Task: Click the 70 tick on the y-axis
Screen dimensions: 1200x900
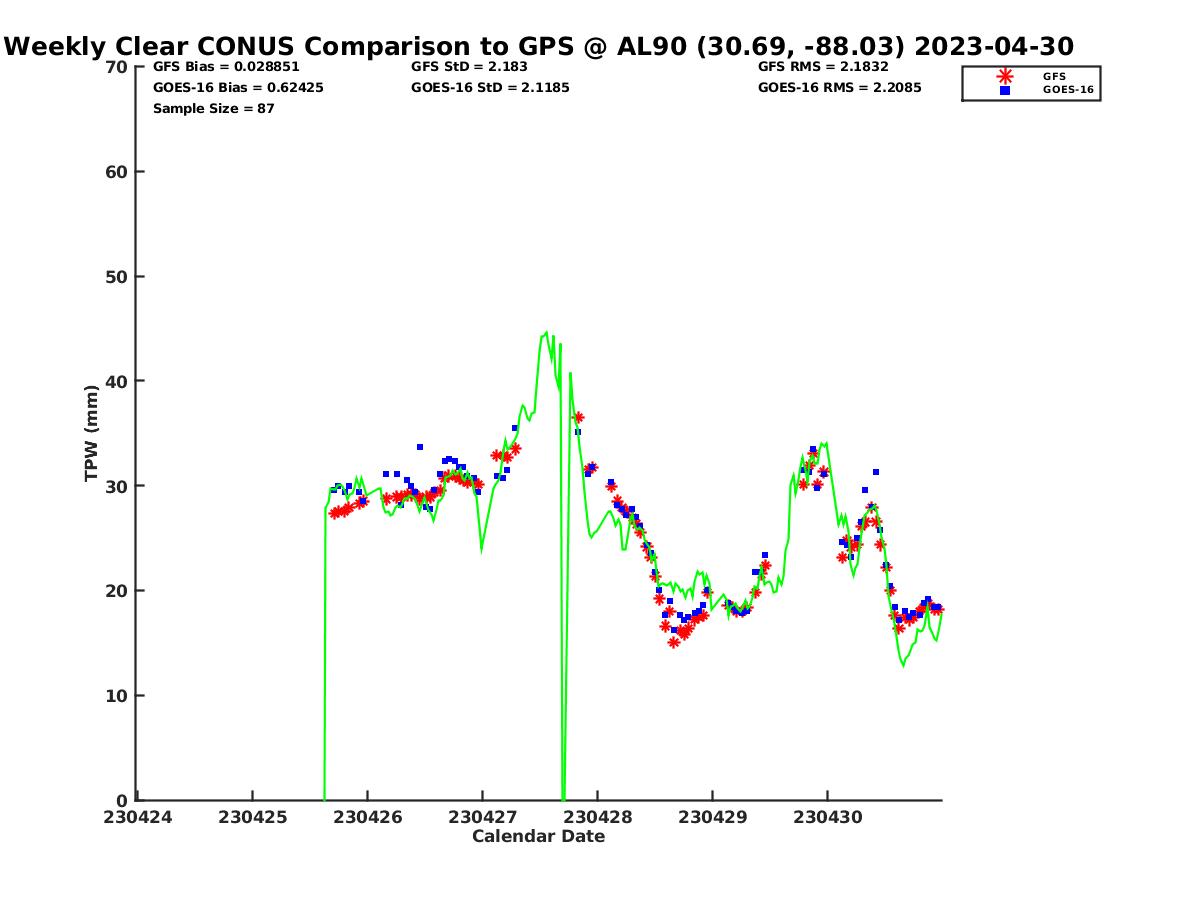Action: [x=116, y=67]
